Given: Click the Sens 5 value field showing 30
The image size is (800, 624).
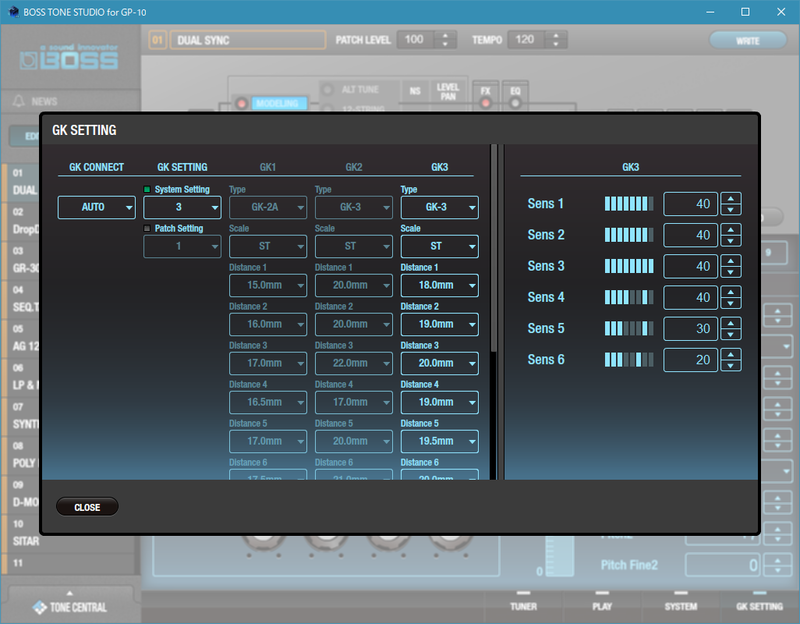Looking at the screenshot, I should click(690, 329).
